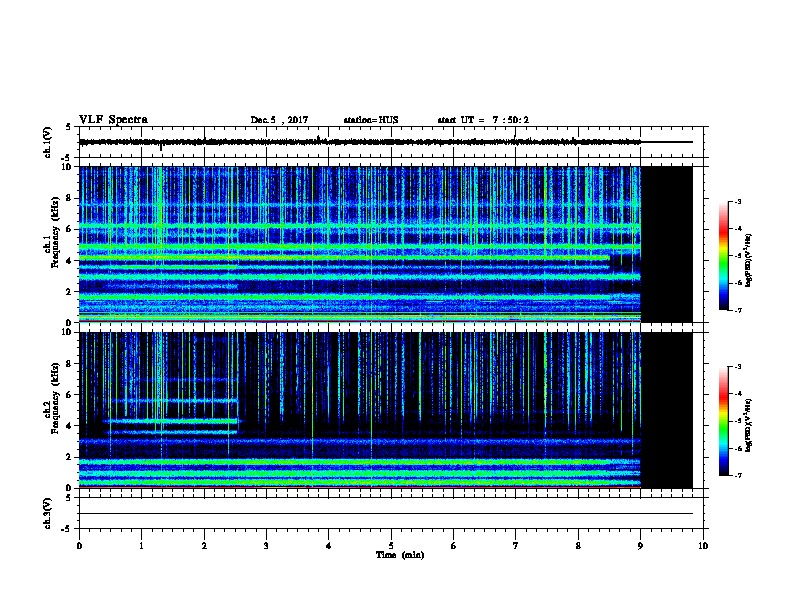This screenshot has width=792, height=612.
Task: Click the "-3" tick on ch.1 colorbar
Action: [737, 201]
